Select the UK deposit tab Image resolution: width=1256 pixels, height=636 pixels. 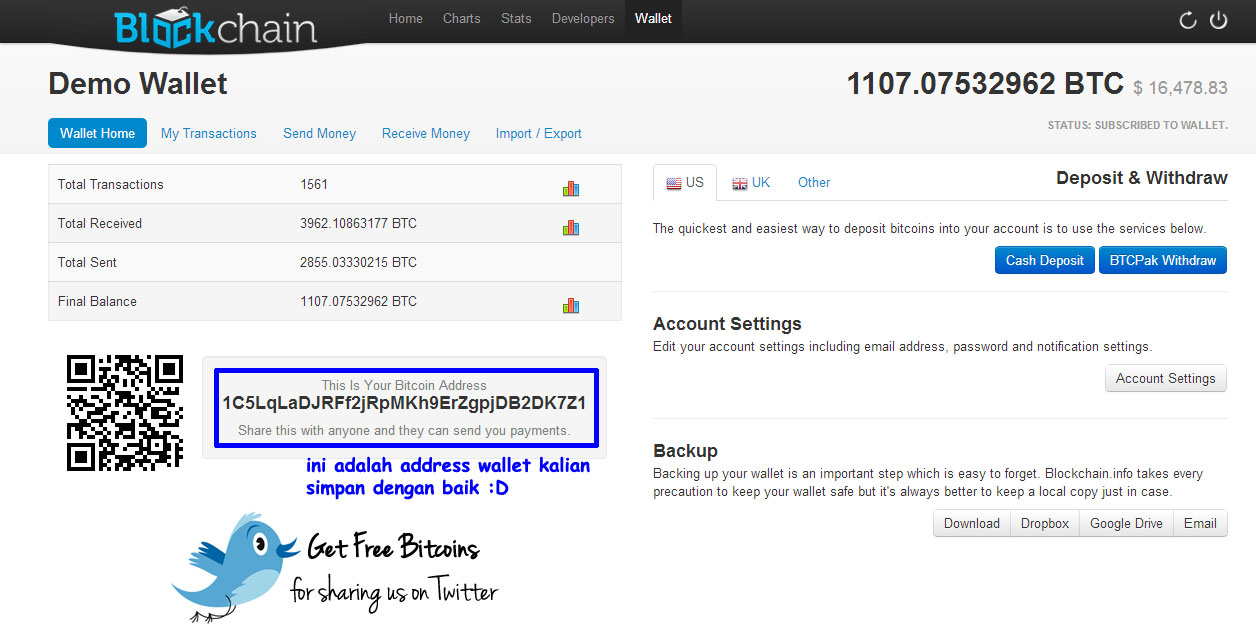point(751,182)
